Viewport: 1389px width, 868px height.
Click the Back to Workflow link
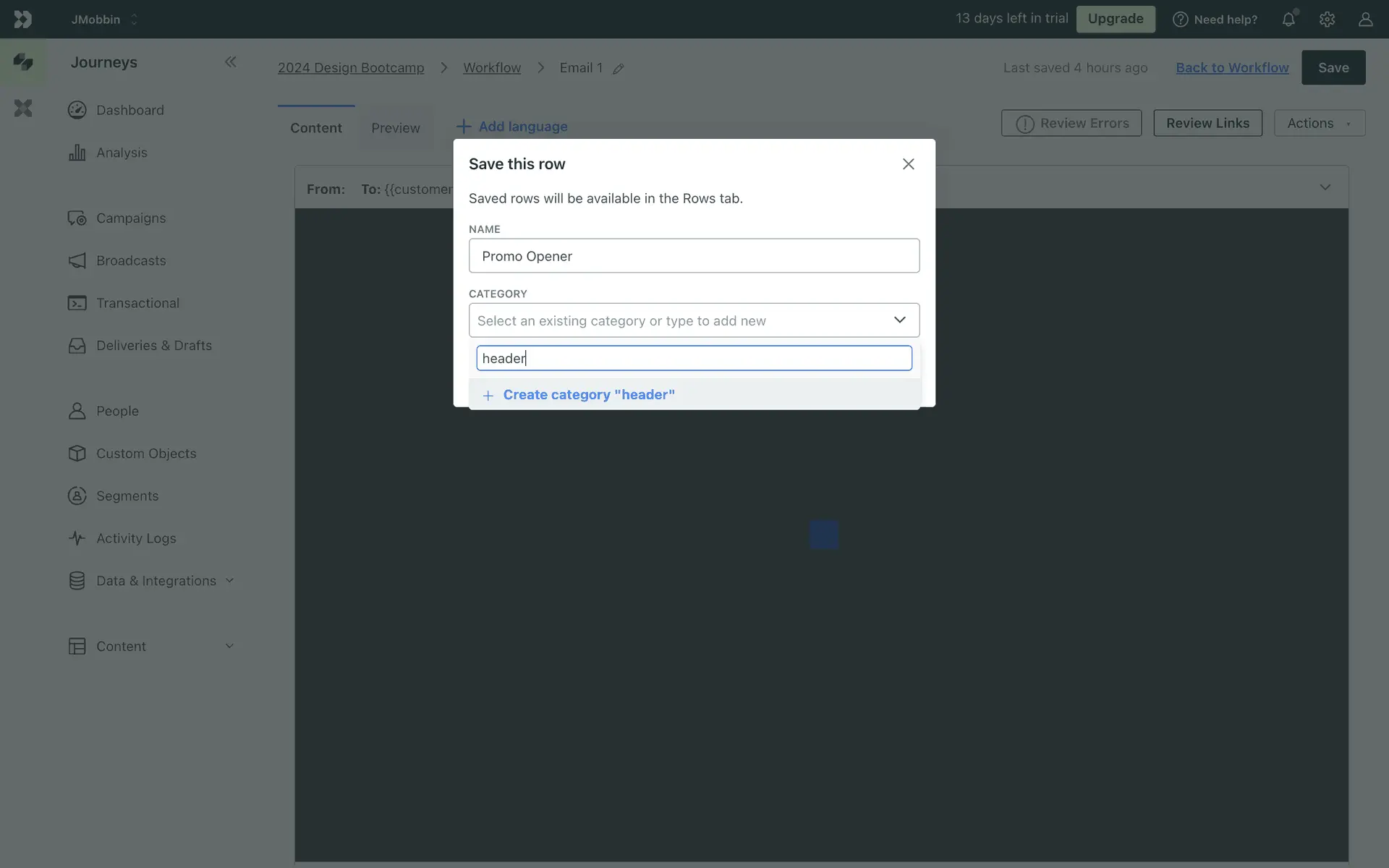[1232, 67]
